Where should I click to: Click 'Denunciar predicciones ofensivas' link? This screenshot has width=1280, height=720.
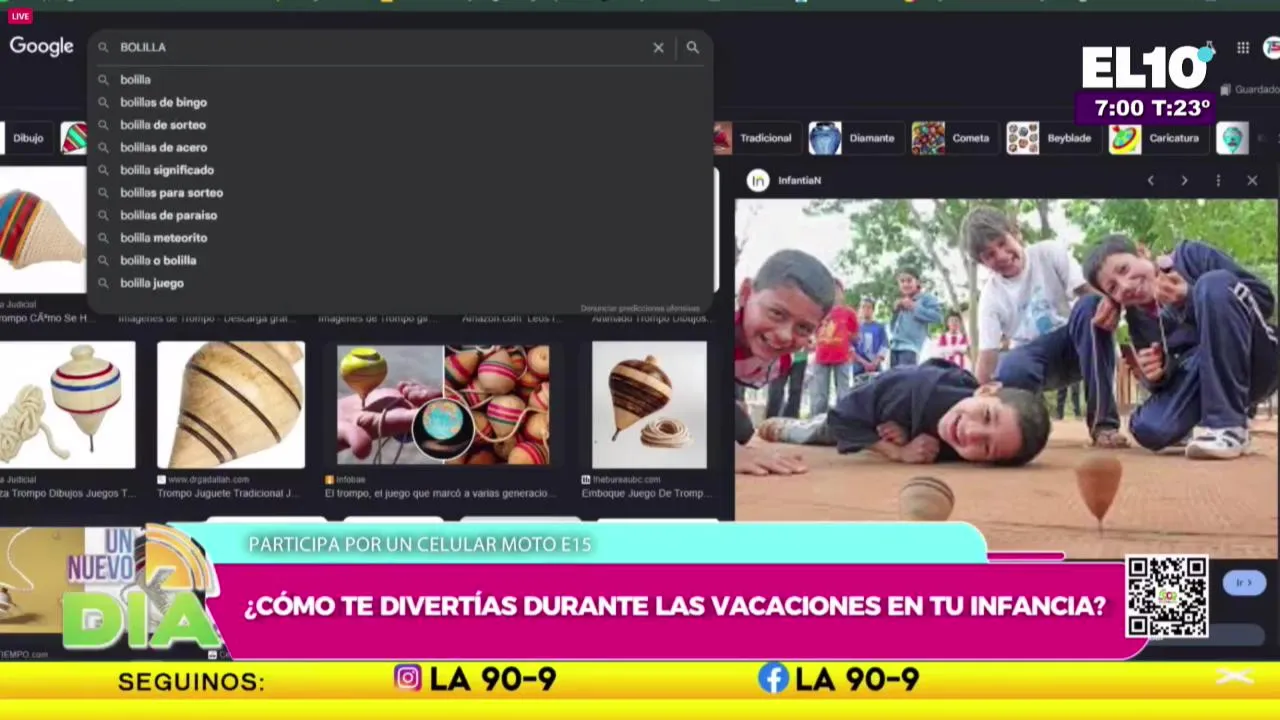(640, 308)
